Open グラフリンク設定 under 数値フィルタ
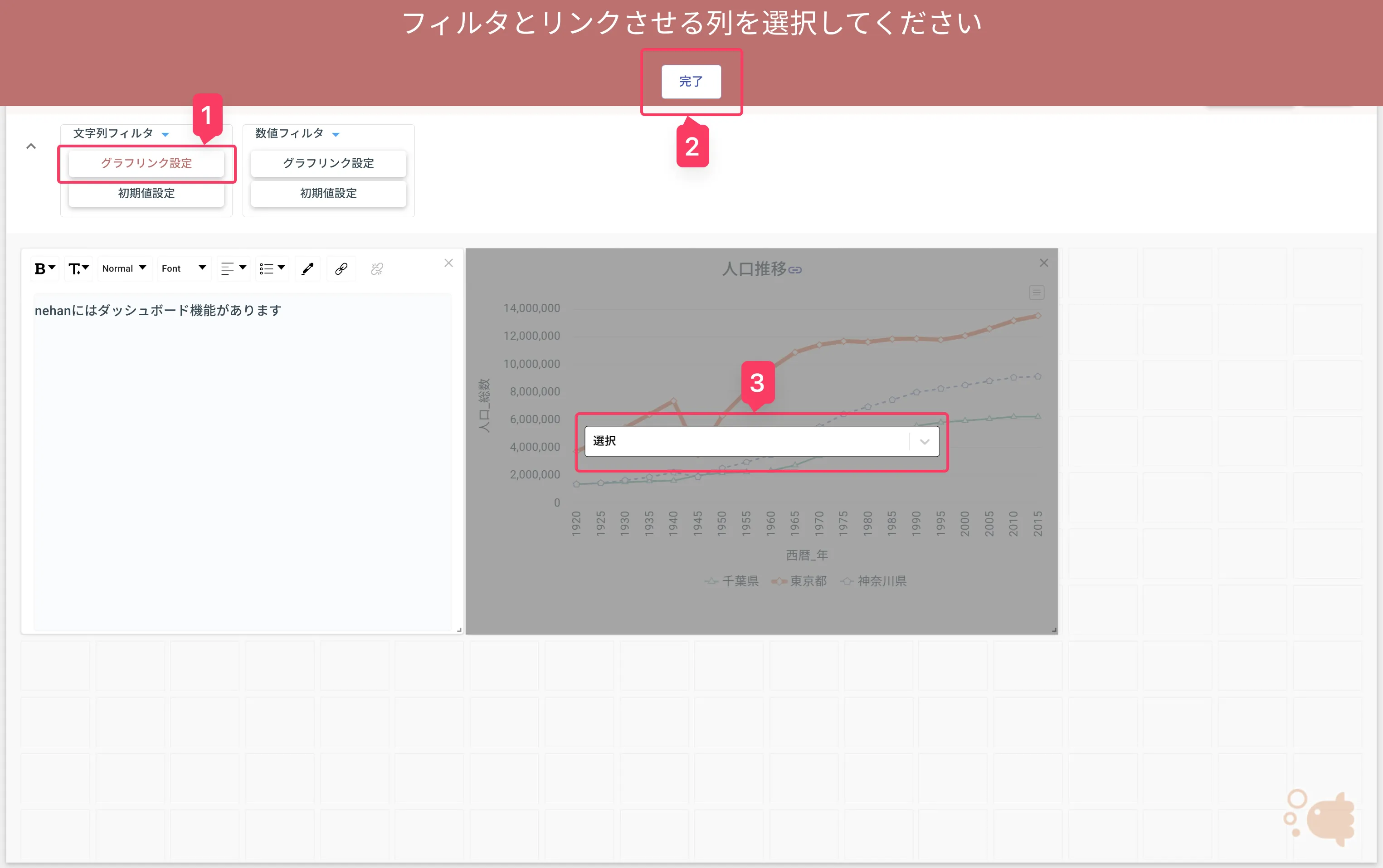The width and height of the screenshot is (1383, 868). [x=328, y=163]
